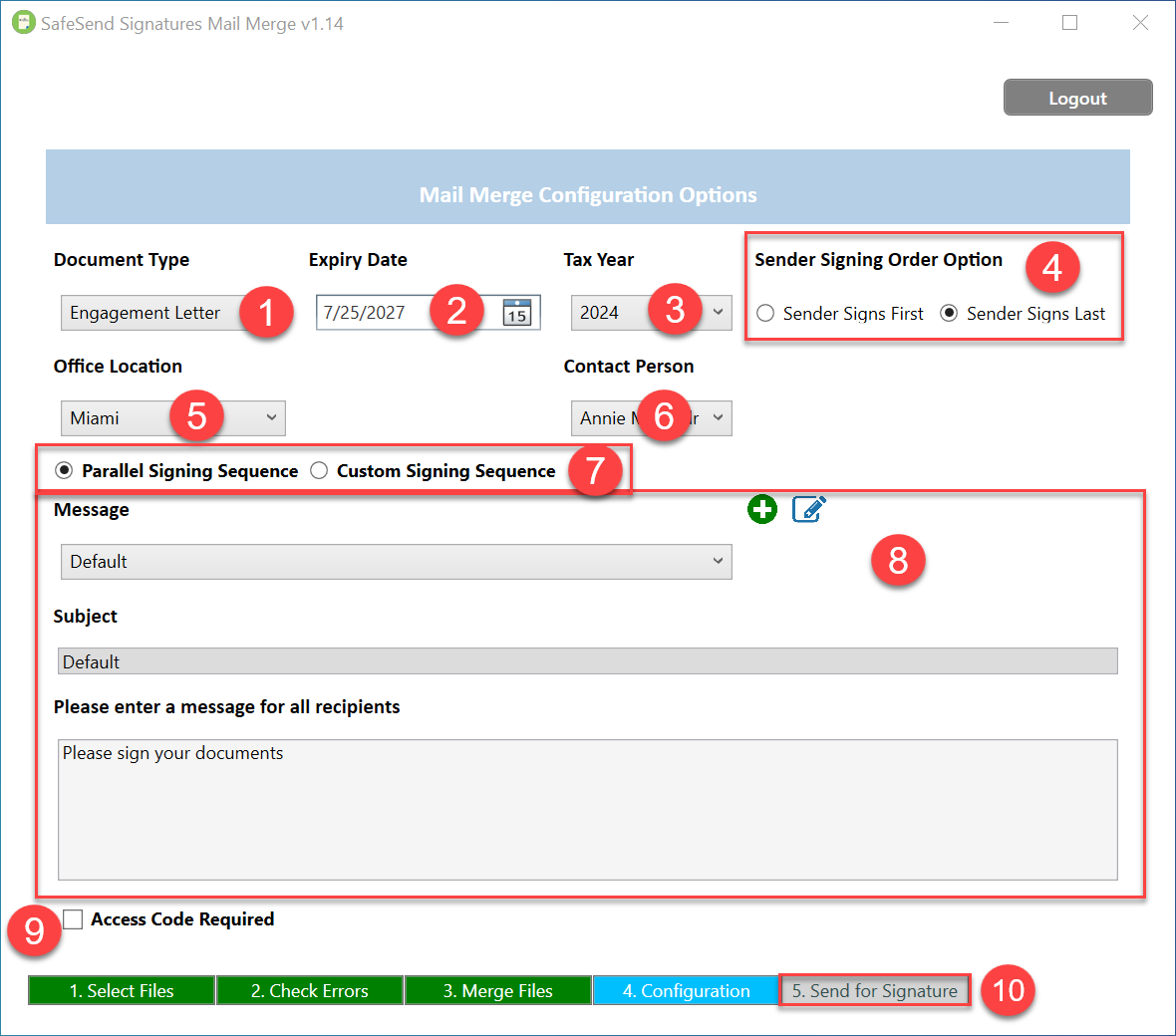Click the Document Type label
This screenshot has width=1176, height=1036.
coord(122,260)
